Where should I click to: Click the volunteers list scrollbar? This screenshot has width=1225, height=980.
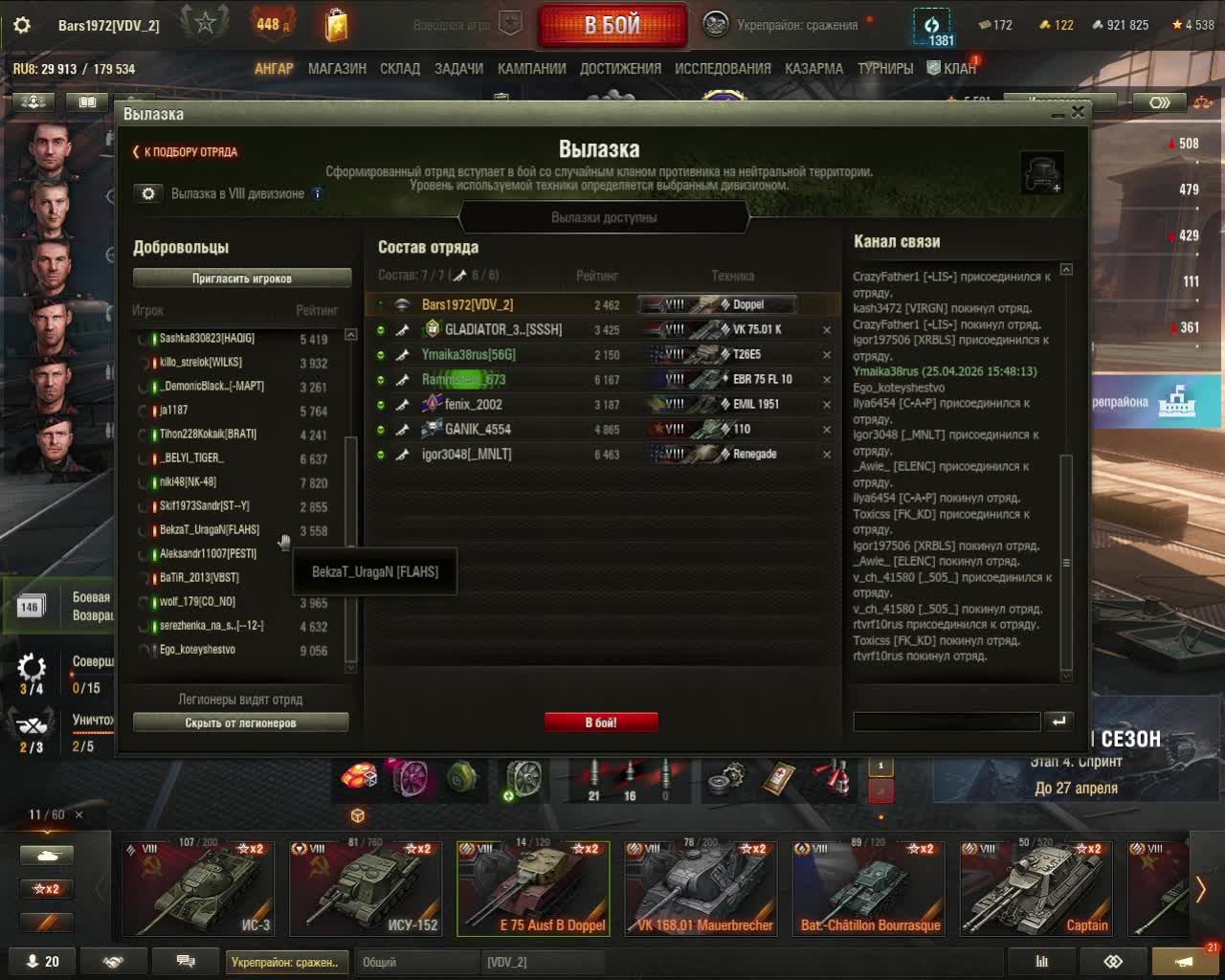point(350,499)
